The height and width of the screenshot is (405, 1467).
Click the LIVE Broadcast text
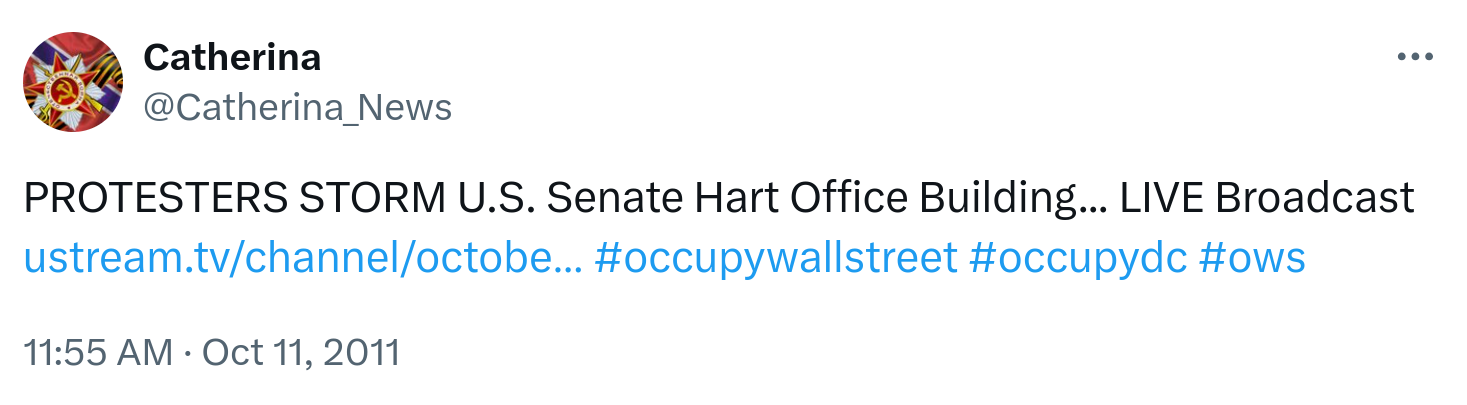pos(1267,199)
